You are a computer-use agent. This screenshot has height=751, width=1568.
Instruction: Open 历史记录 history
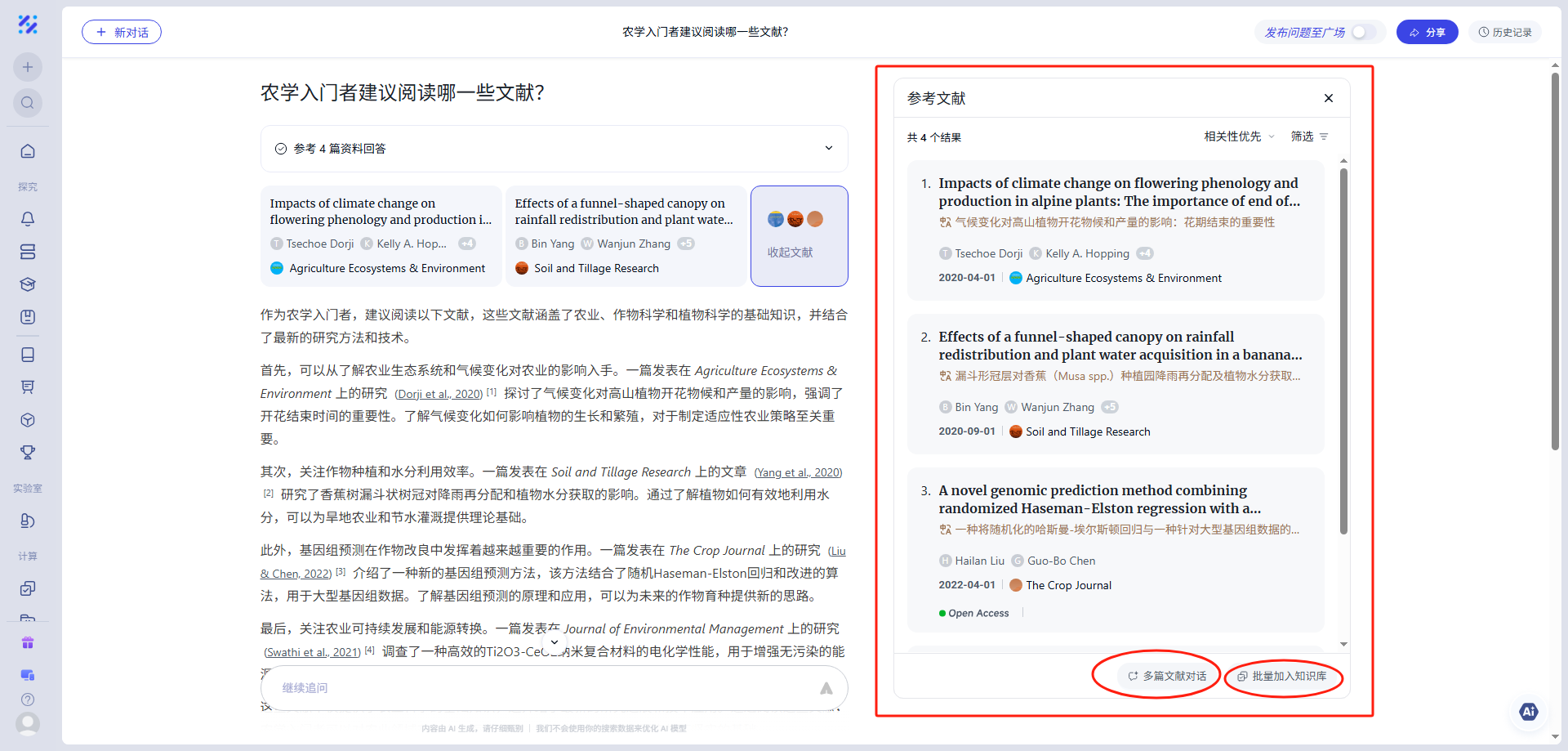(1504, 32)
